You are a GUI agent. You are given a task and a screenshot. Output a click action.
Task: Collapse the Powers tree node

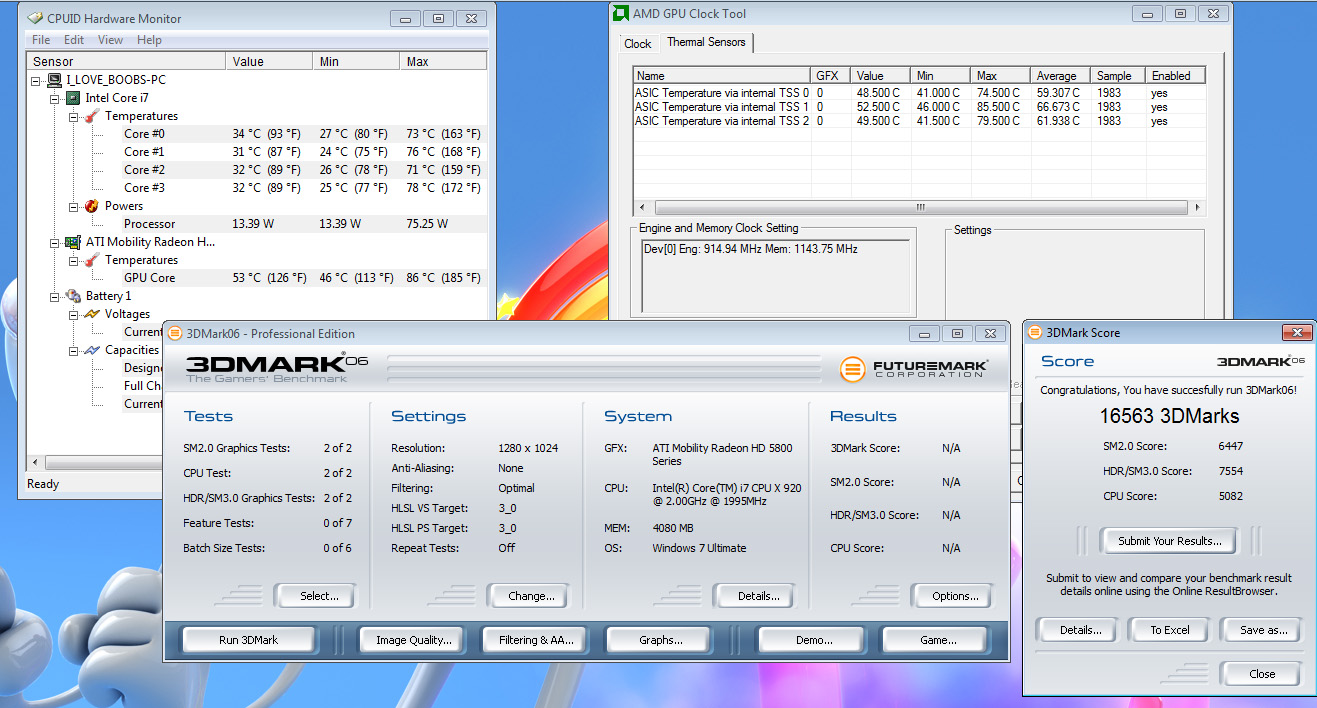(73, 206)
